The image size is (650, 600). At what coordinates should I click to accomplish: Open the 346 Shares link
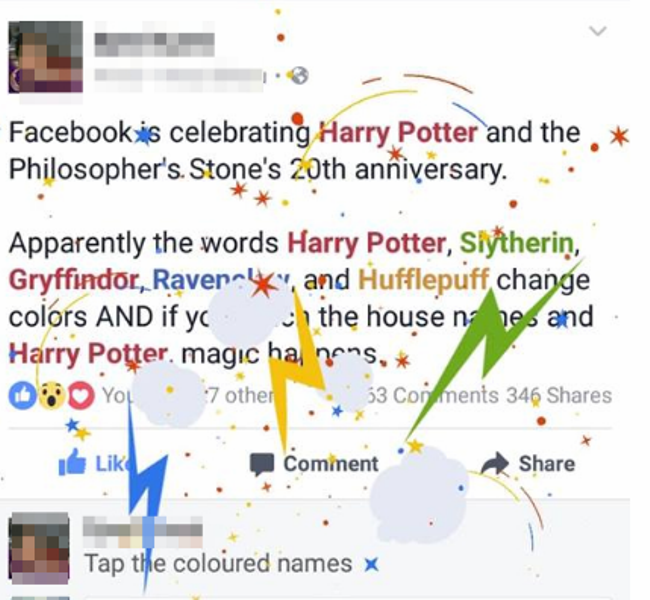[559, 395]
